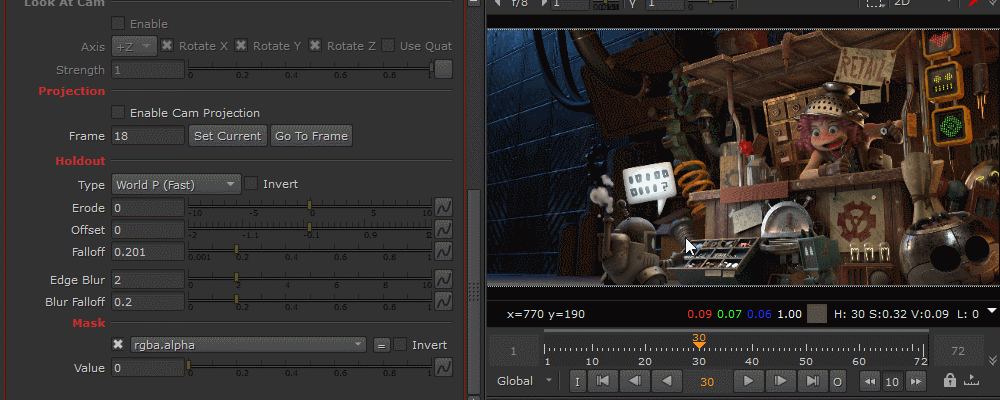The image size is (1000, 400).
Task: Skip back ten frames
Action: click(x=870, y=381)
